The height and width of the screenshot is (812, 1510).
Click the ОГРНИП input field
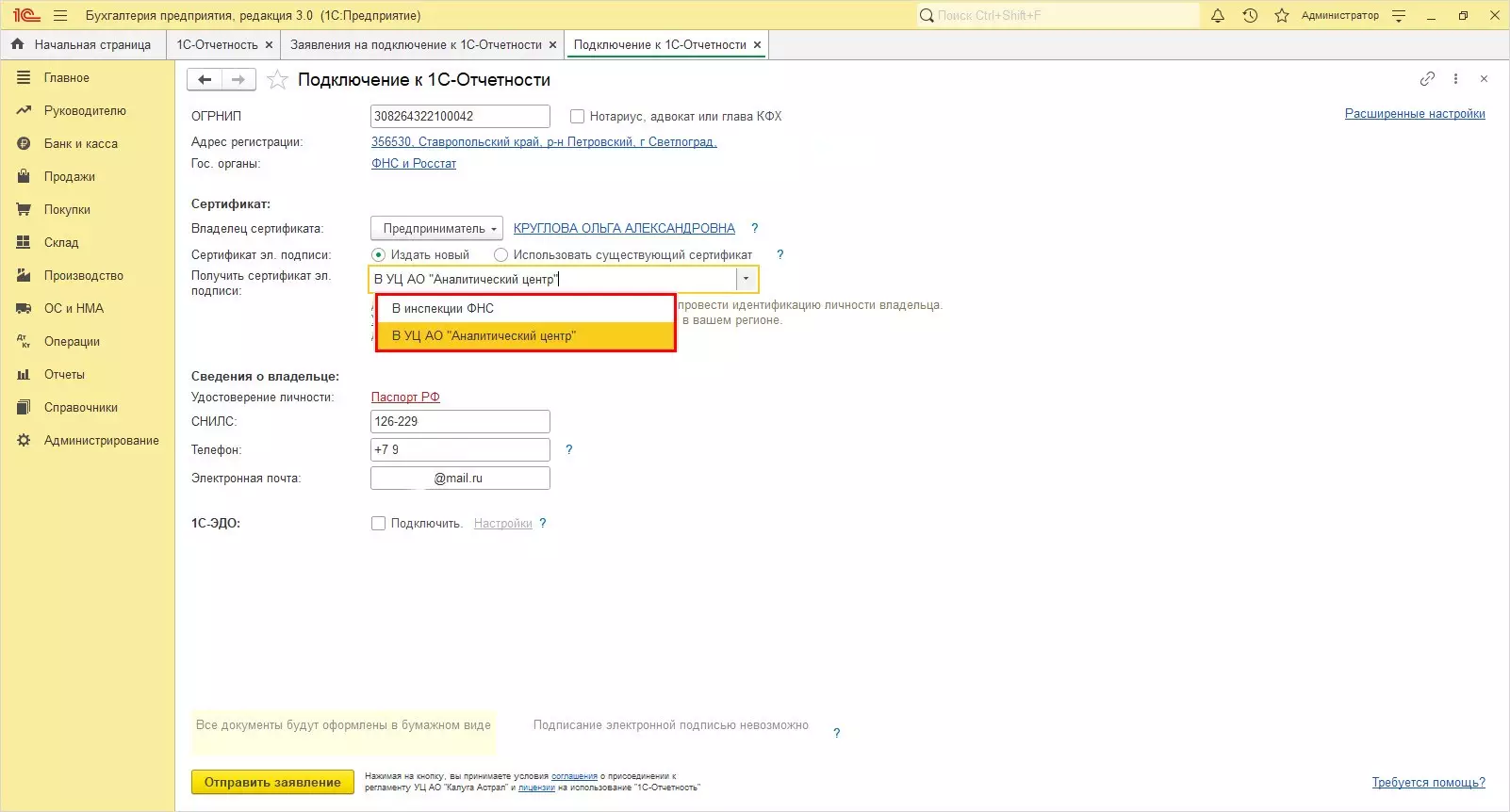(460, 116)
